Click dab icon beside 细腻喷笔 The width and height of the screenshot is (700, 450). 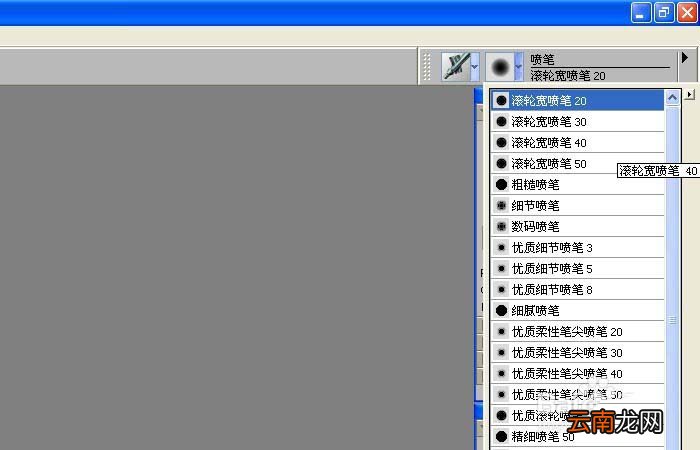point(501,310)
